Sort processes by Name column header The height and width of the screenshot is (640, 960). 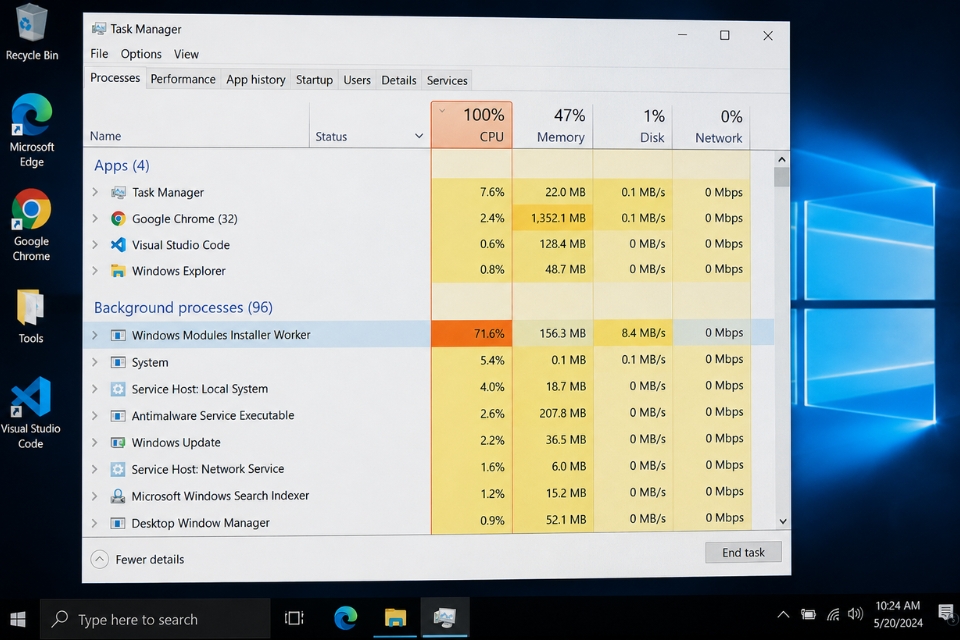point(196,125)
